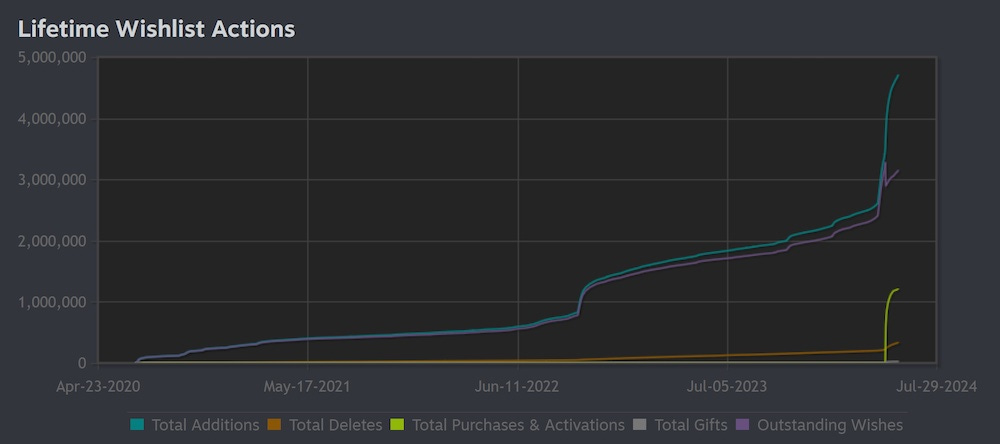Click the Jul-05-2023 x-axis date label

(727, 385)
